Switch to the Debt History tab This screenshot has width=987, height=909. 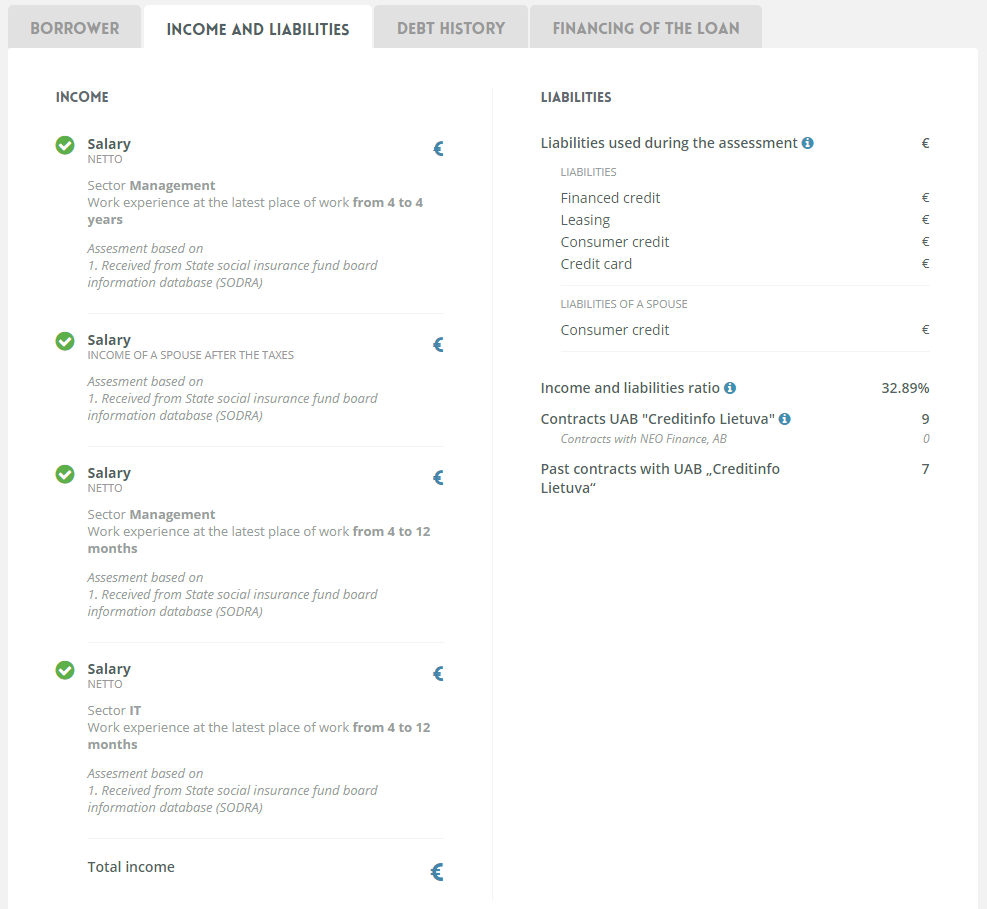pyautogui.click(x=451, y=28)
